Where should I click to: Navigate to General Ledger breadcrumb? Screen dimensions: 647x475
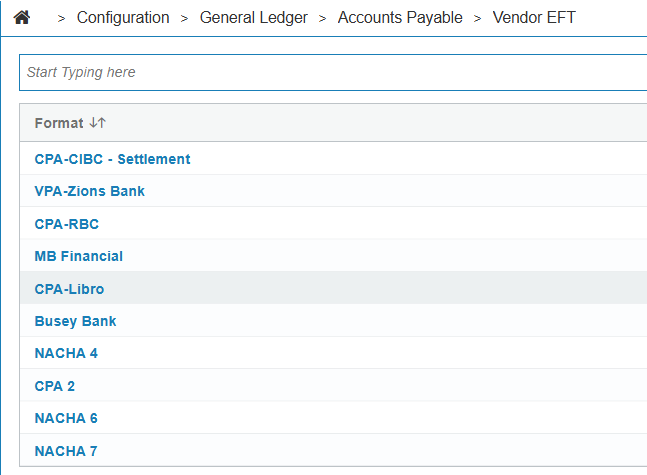coord(253,17)
